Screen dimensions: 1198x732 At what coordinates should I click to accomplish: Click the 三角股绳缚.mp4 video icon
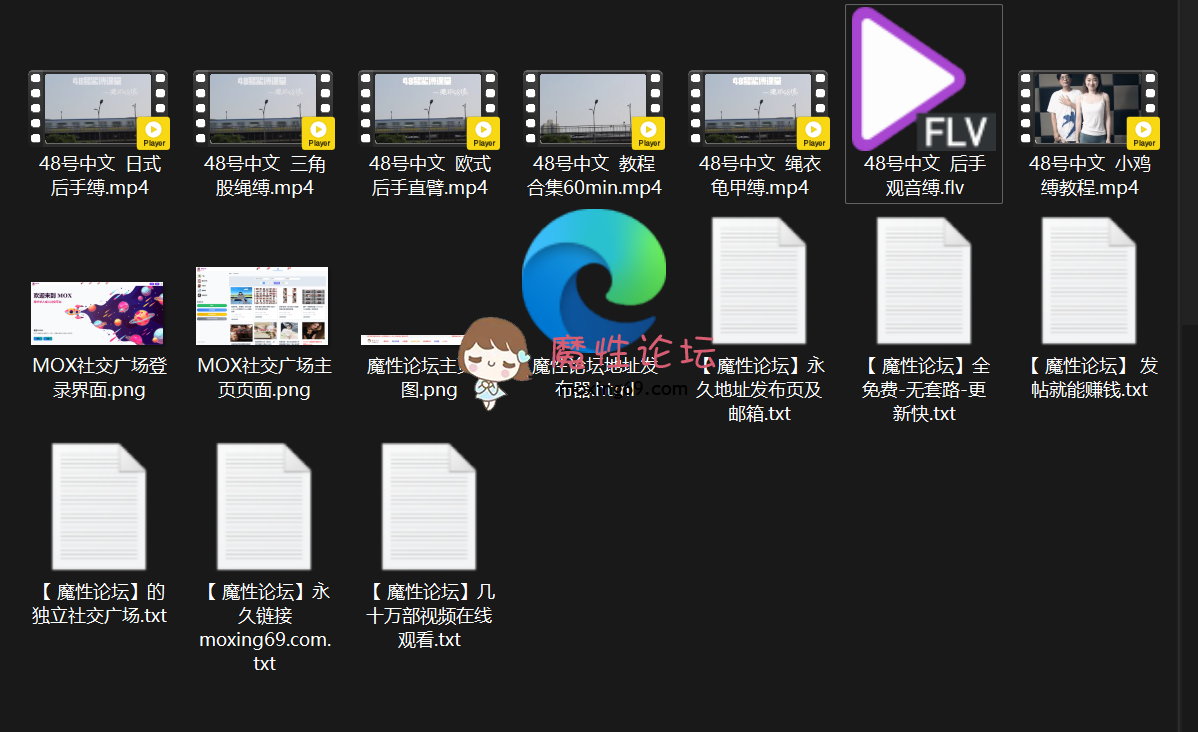[263, 110]
